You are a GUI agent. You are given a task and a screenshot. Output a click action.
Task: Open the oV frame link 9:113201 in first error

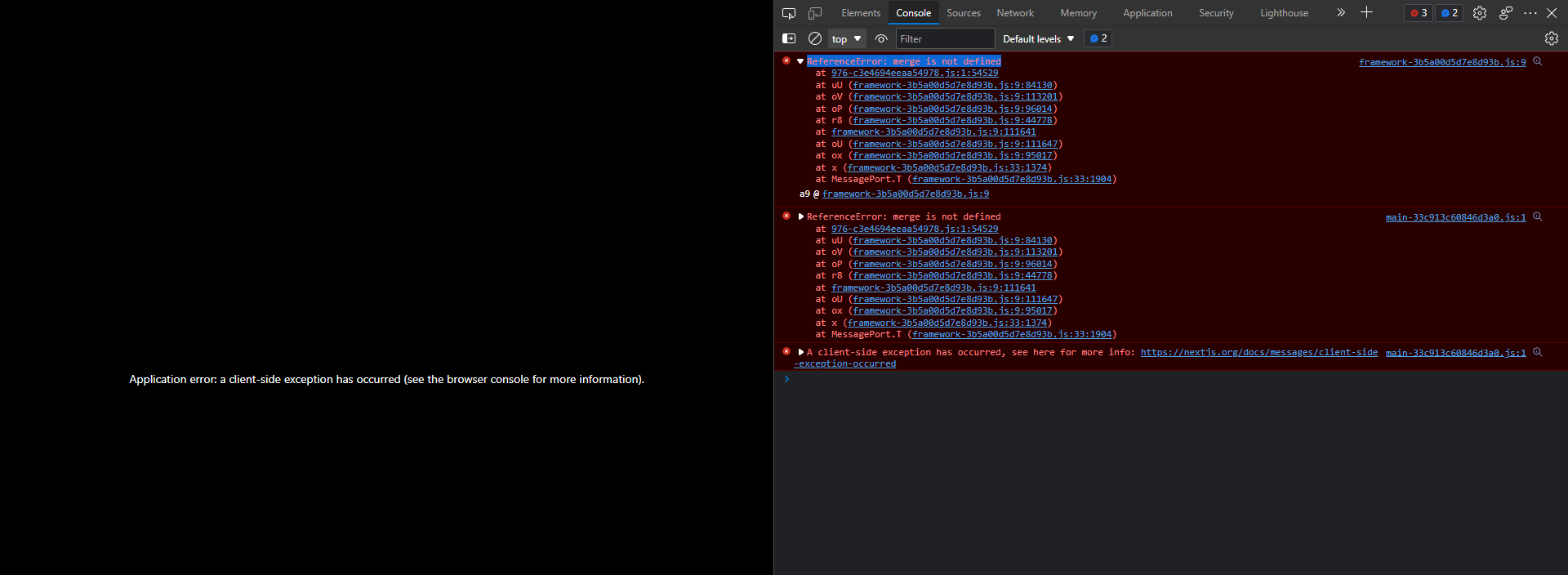[955, 96]
